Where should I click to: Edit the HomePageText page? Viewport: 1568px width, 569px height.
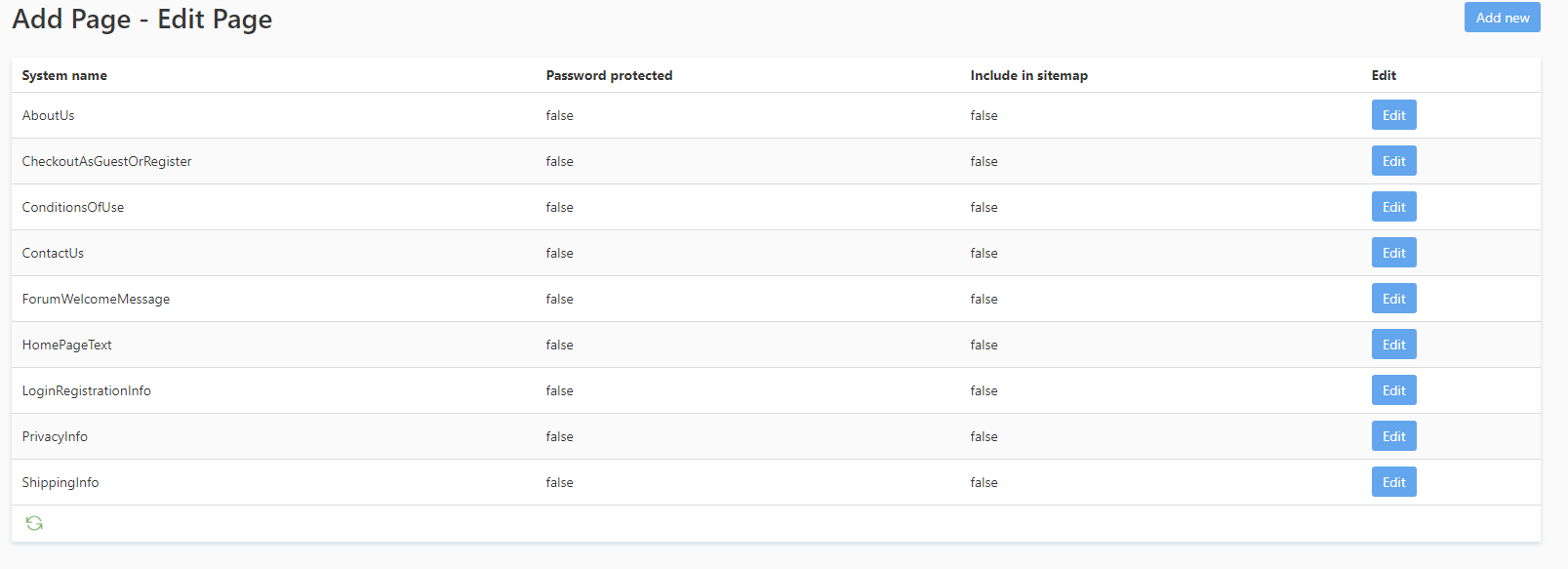pos(1393,345)
